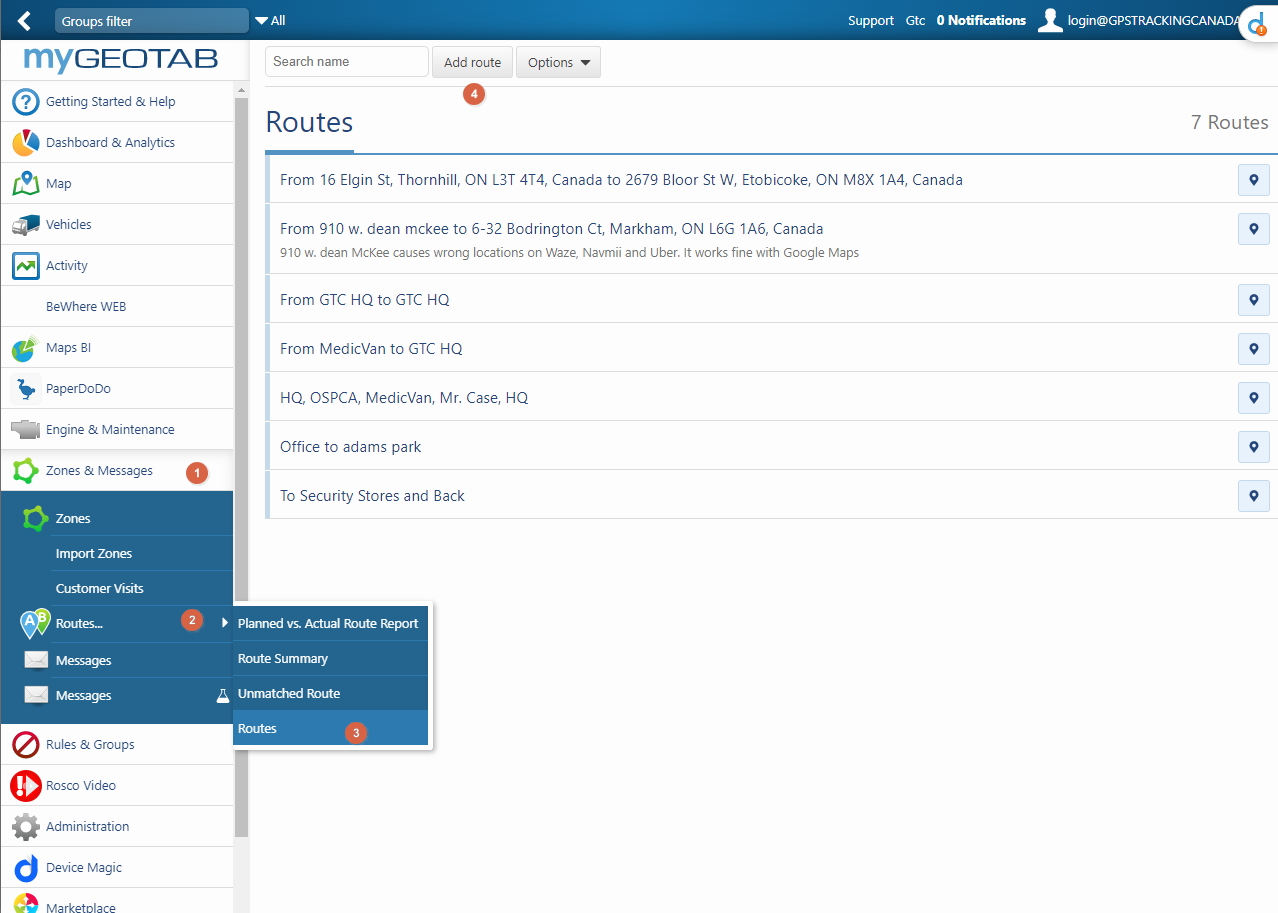
Task: Click map pin for Office to adams park
Action: click(x=1253, y=446)
